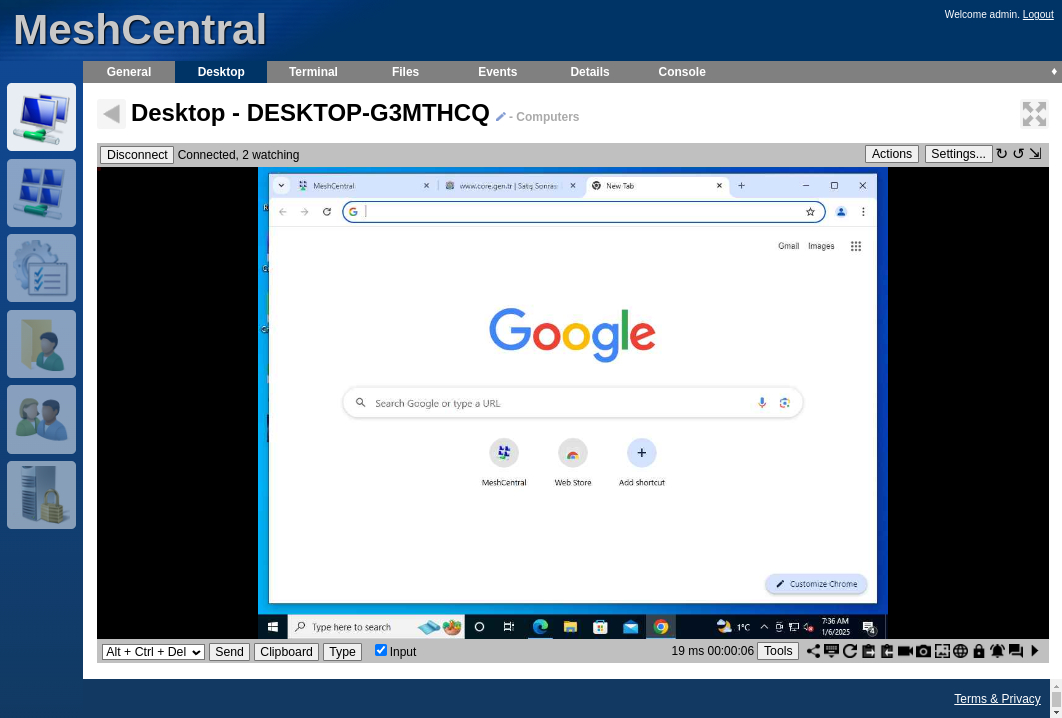The image size is (1062, 718).
Task: Click the remote Chrome reload icon
Action: tap(326, 212)
